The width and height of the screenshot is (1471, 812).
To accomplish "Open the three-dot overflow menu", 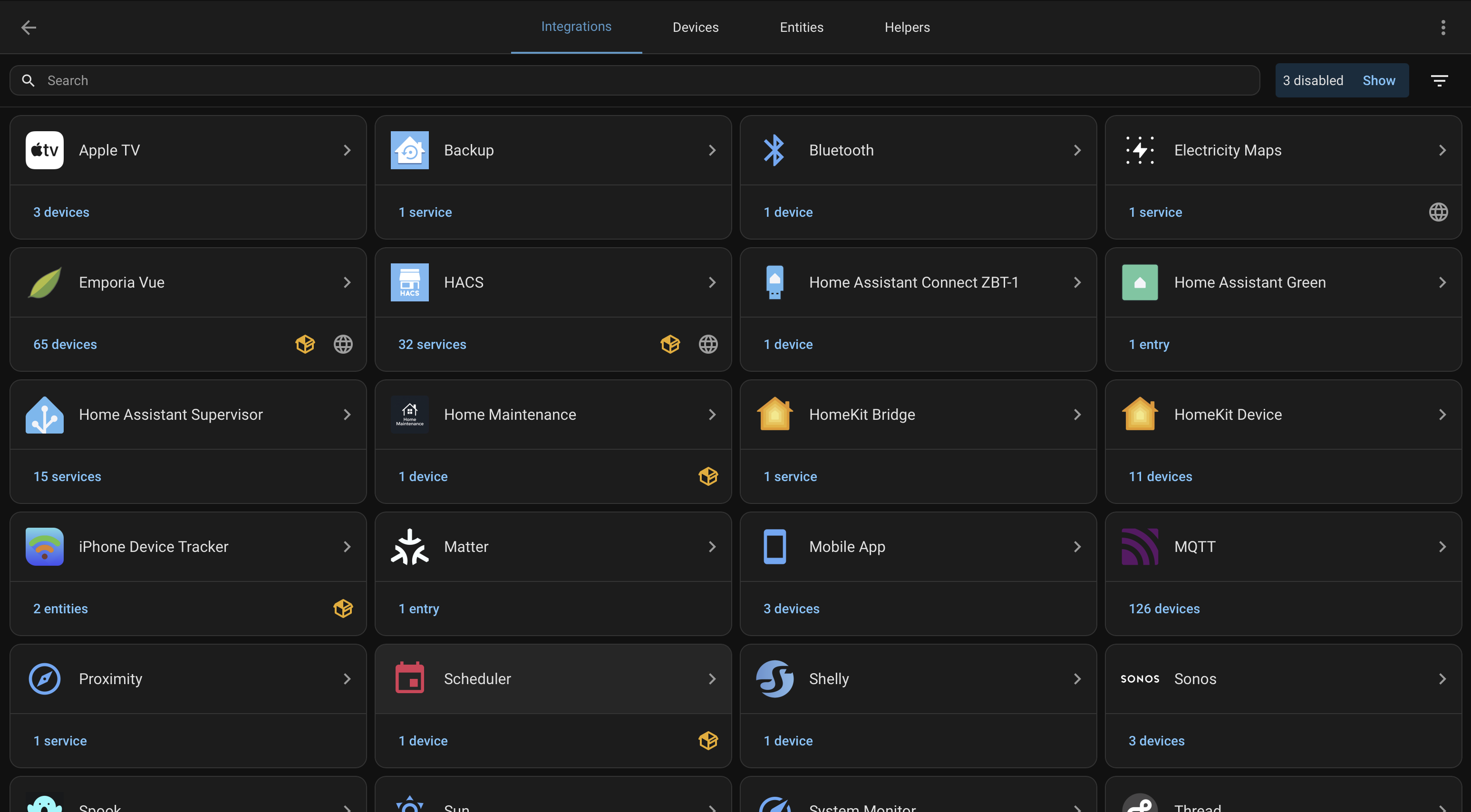I will pyautogui.click(x=1443, y=28).
